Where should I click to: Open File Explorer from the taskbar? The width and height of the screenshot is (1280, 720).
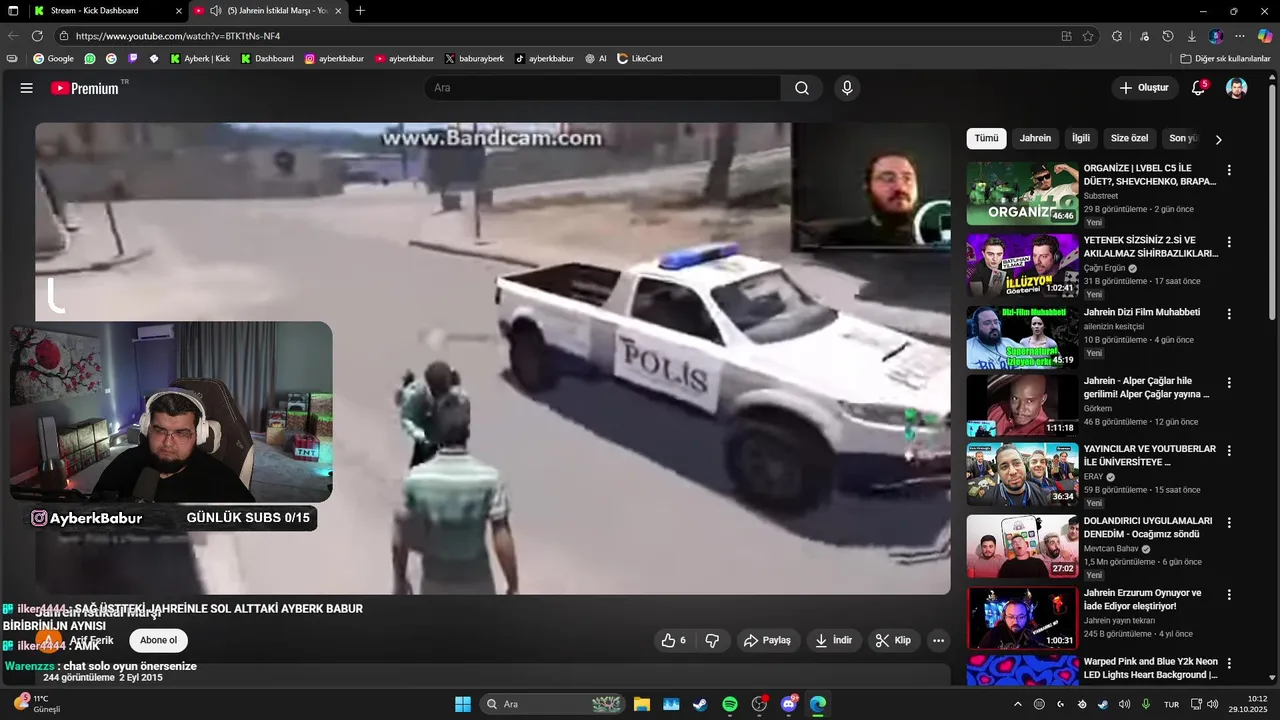pos(641,704)
